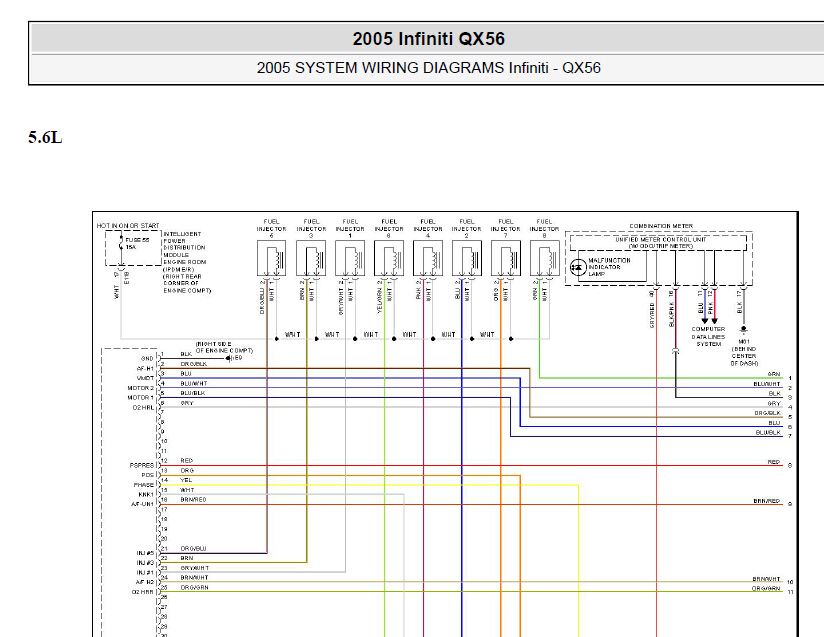Click the Fuel Injector 4 coil symbol
The image size is (824, 637).
[428, 258]
